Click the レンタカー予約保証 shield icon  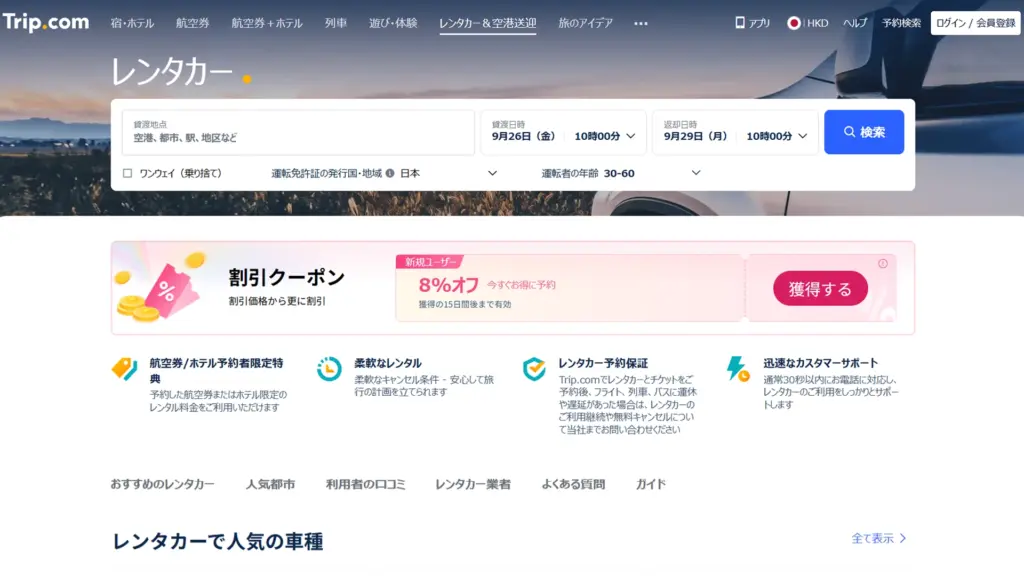coord(535,369)
